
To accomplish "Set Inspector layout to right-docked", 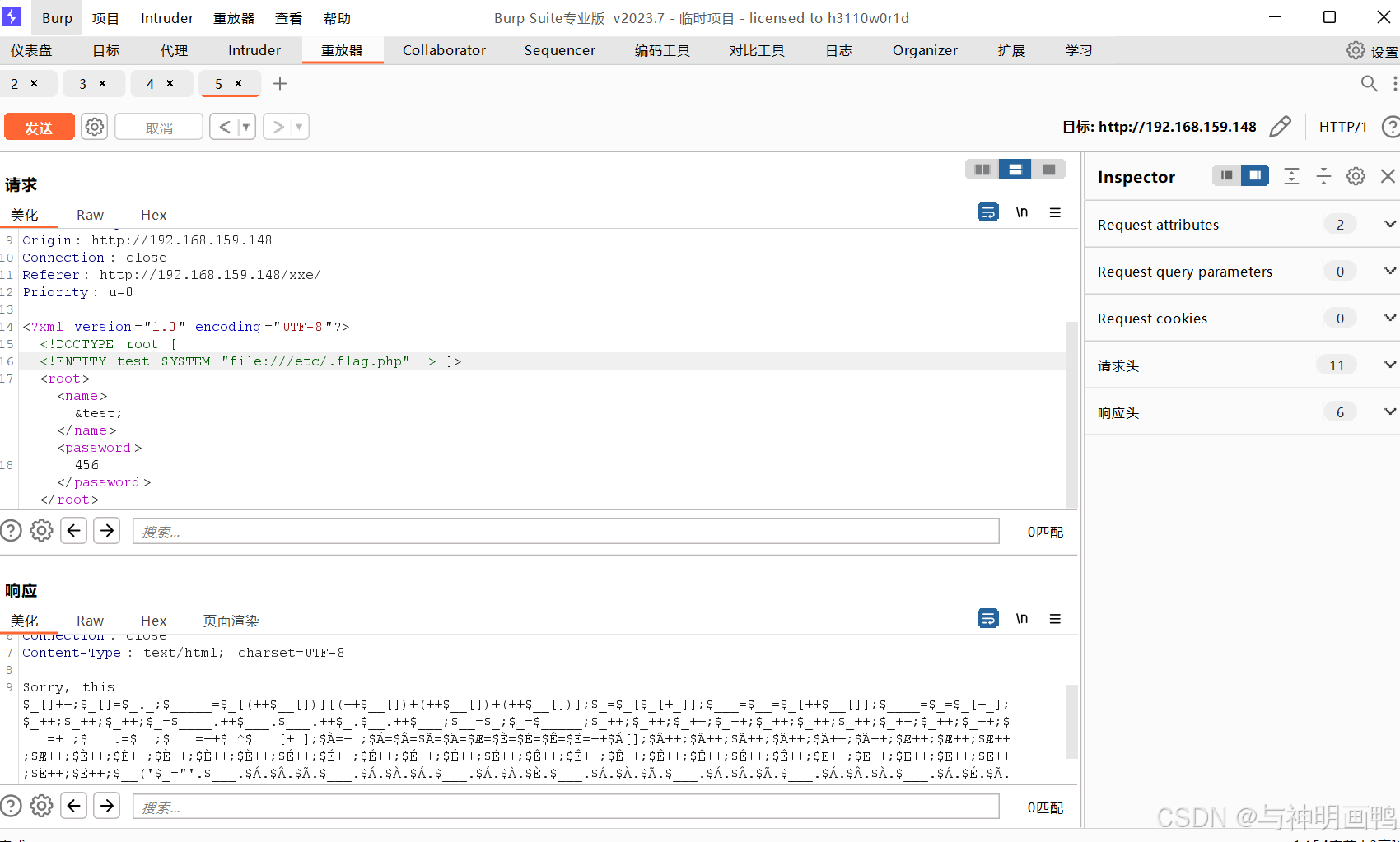I will (1255, 175).
